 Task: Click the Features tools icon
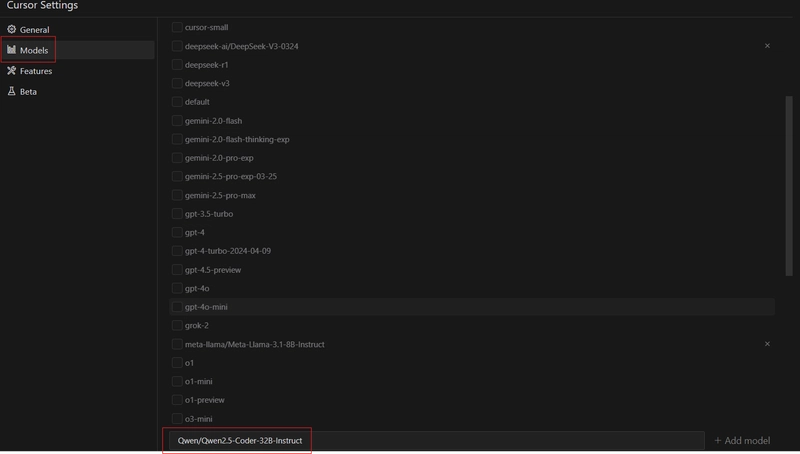11,70
